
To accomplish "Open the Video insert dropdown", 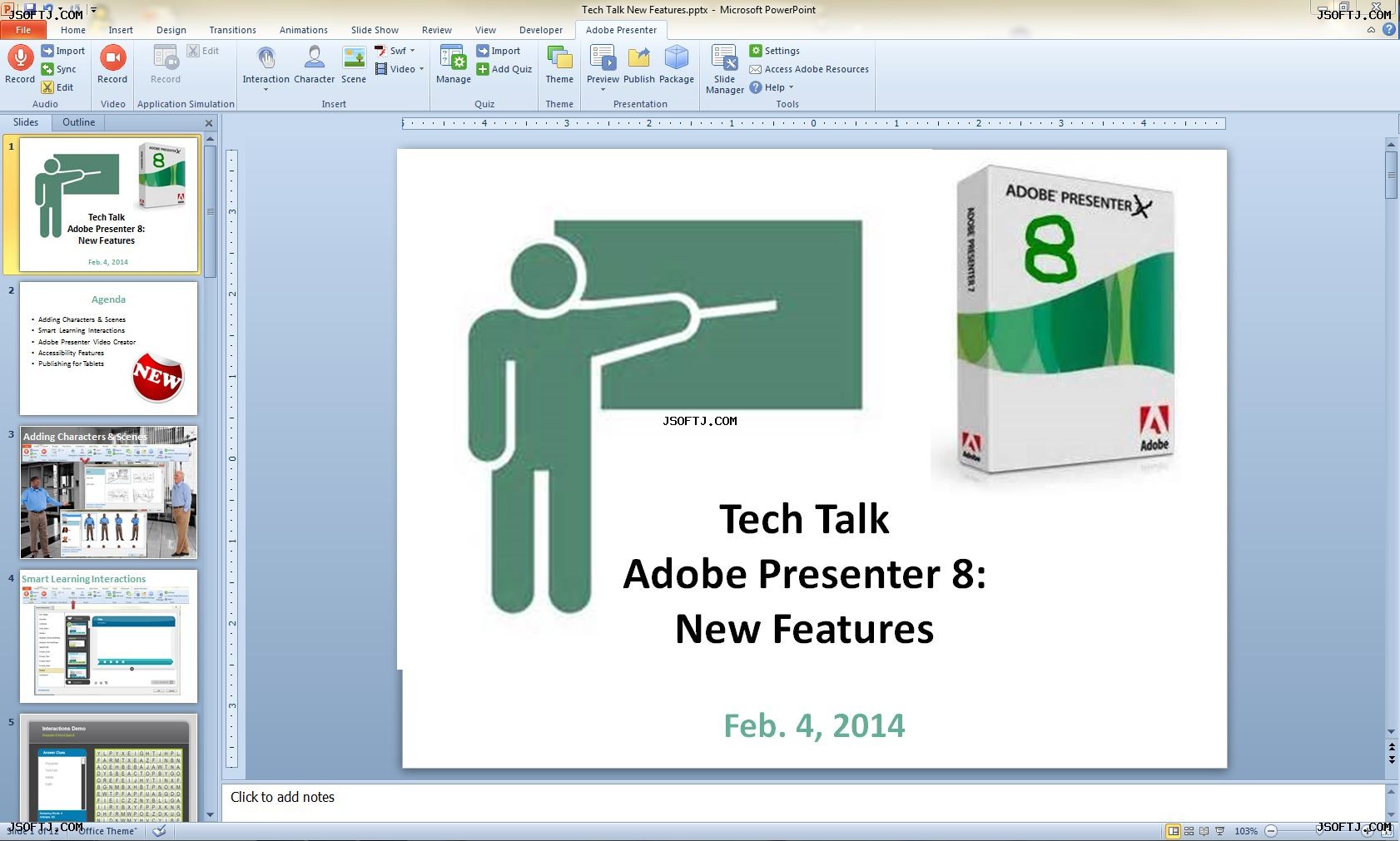I will (421, 69).
